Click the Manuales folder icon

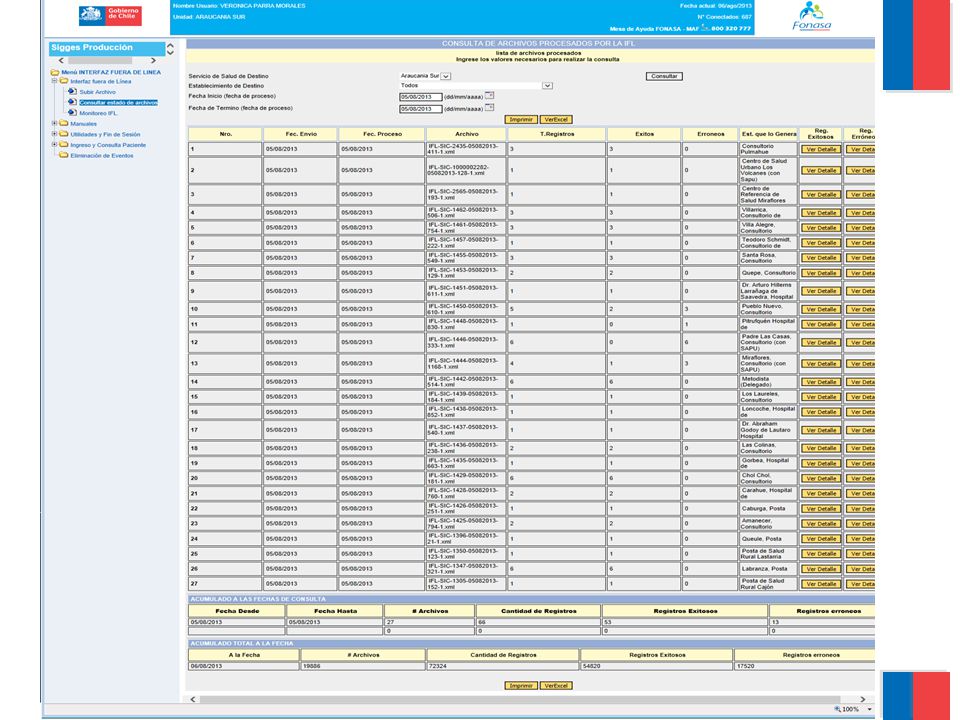[64, 124]
